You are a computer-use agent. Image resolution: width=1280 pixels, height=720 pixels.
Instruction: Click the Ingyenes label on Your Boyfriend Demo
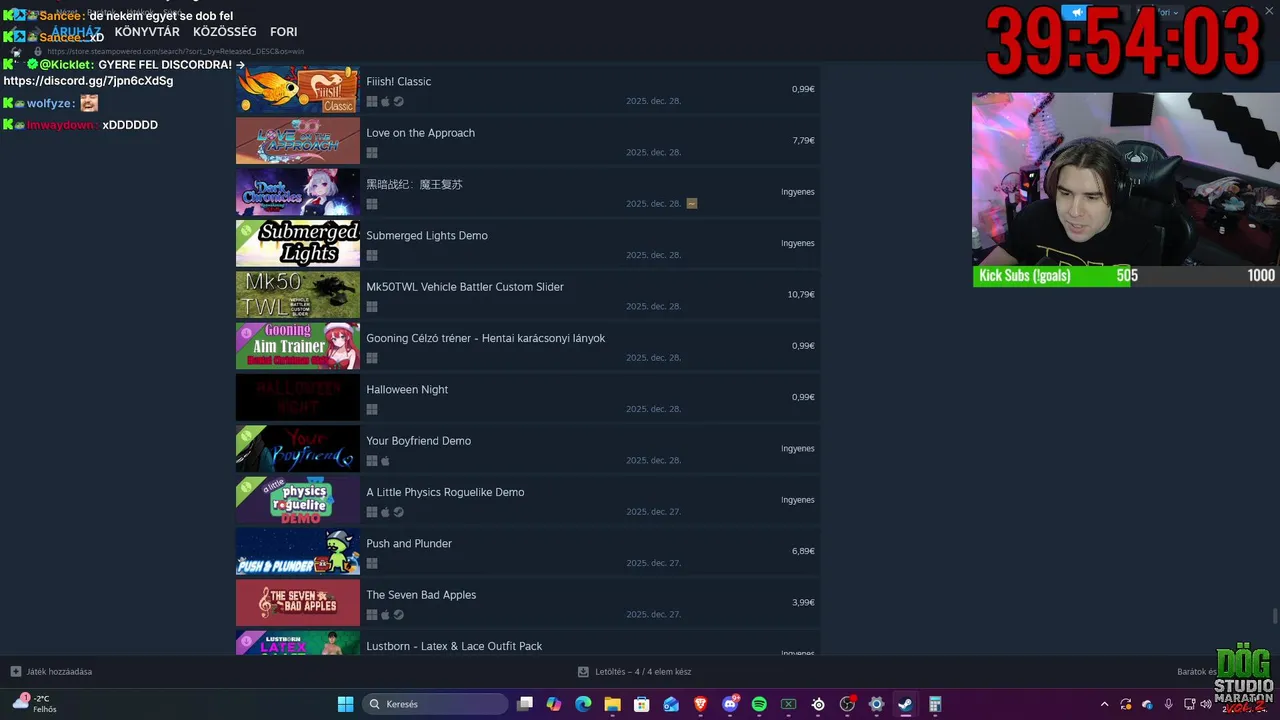(798, 449)
